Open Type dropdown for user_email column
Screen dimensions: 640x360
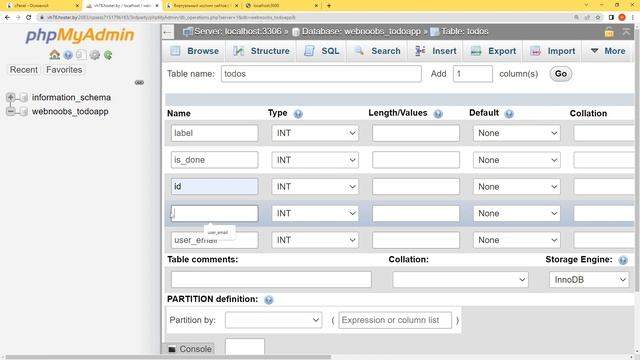tap(315, 240)
